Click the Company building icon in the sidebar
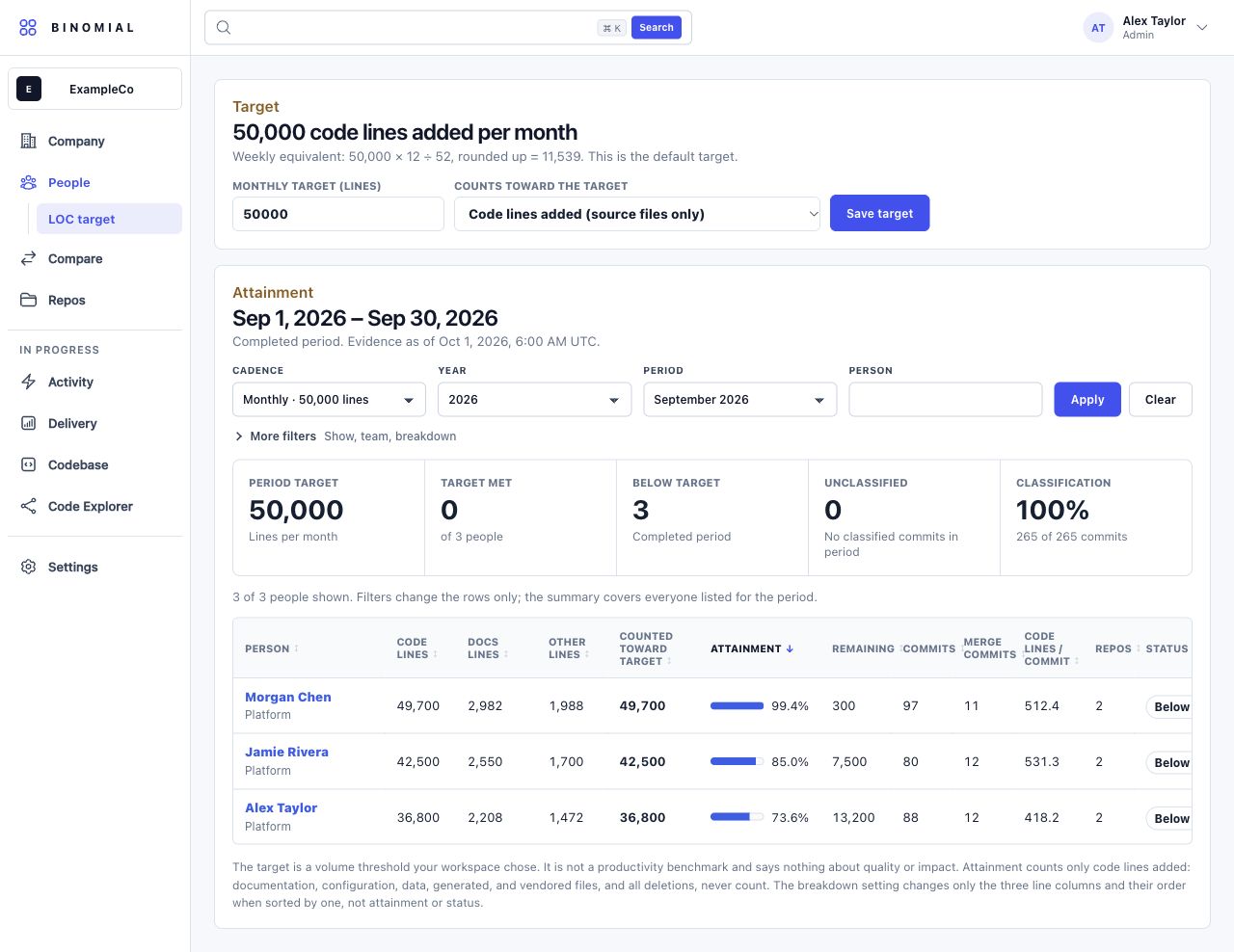The height and width of the screenshot is (952, 1234). pyautogui.click(x=29, y=141)
